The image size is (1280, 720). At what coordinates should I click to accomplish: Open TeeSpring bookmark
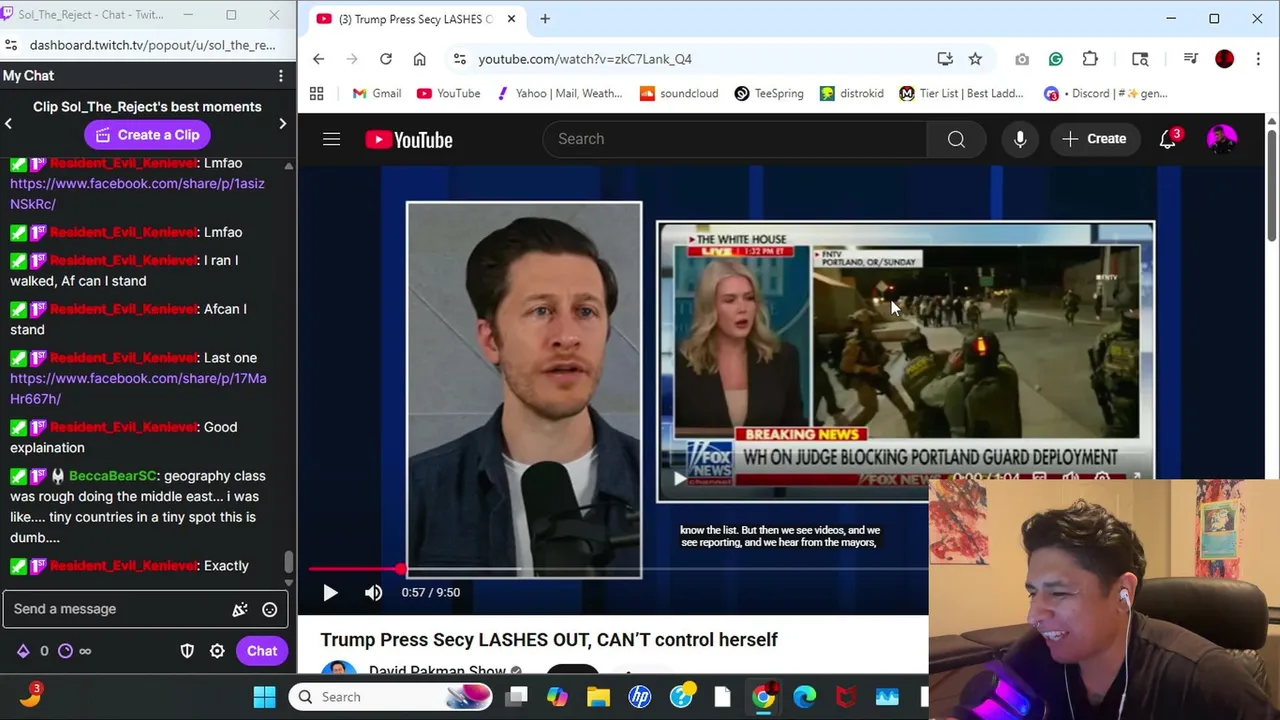pos(769,94)
